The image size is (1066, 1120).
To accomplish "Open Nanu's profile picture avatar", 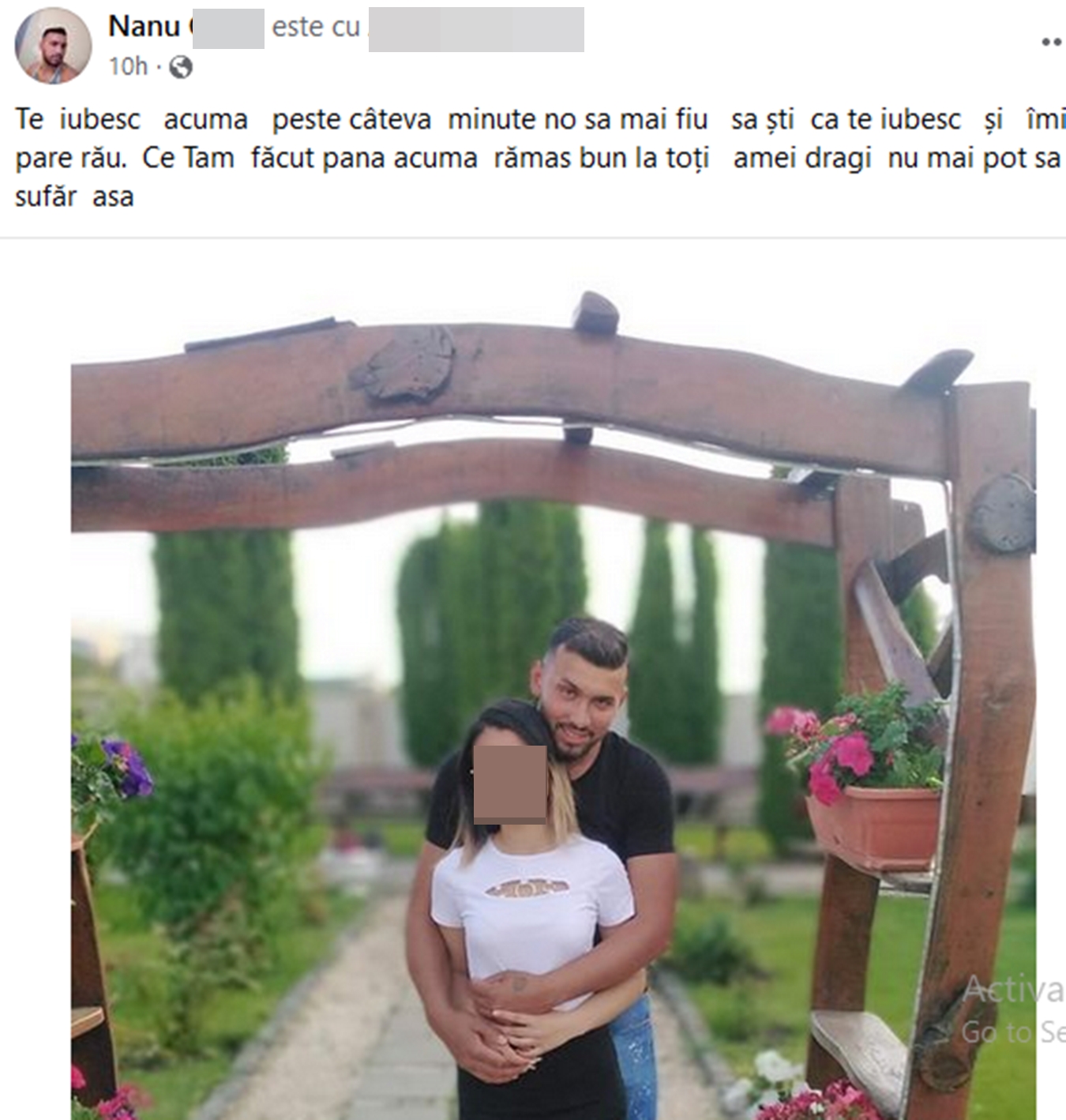I will tap(53, 46).
